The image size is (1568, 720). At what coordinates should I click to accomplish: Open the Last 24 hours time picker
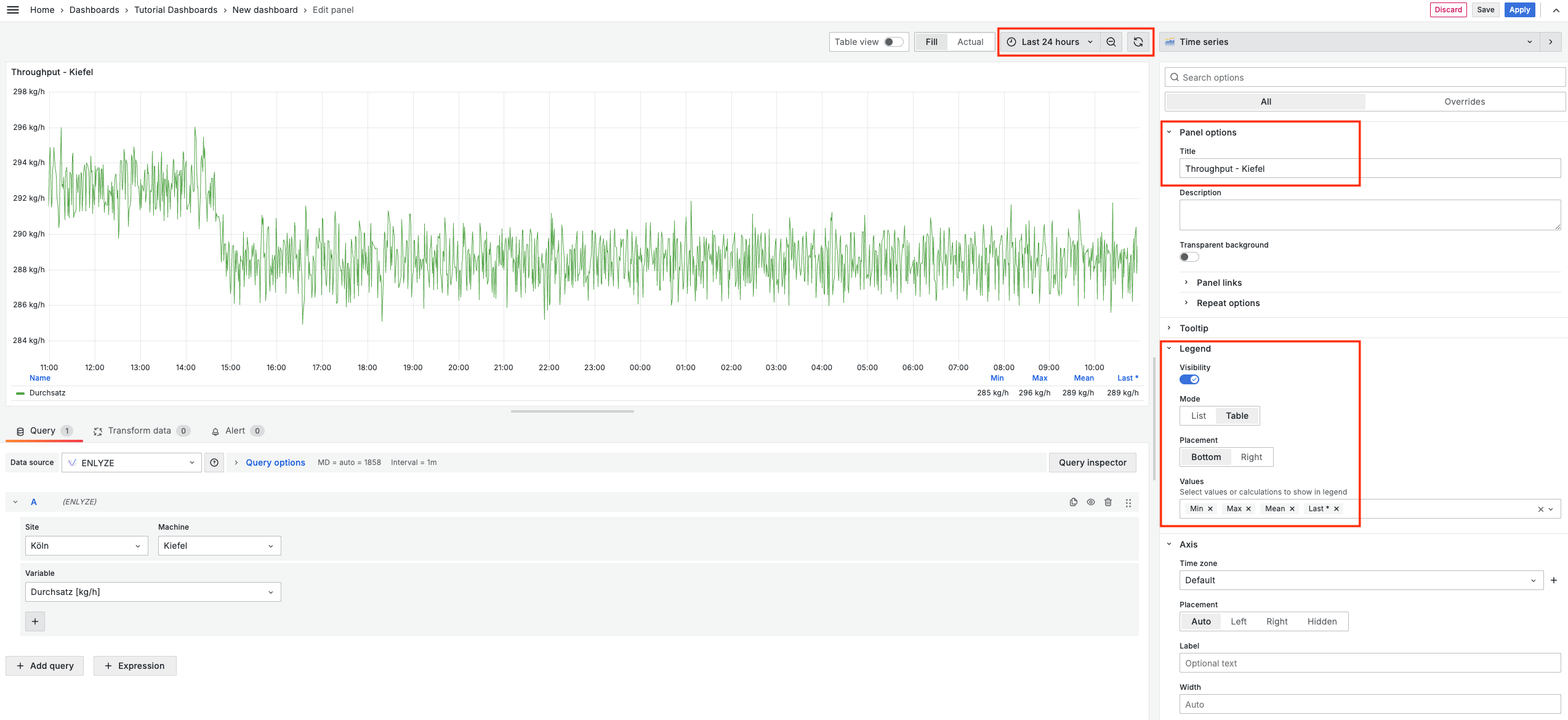point(1050,42)
